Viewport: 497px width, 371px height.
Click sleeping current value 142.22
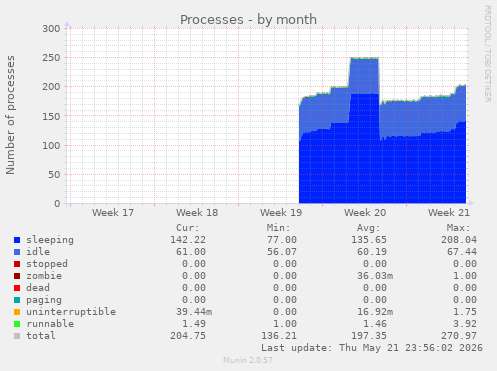coord(188,240)
